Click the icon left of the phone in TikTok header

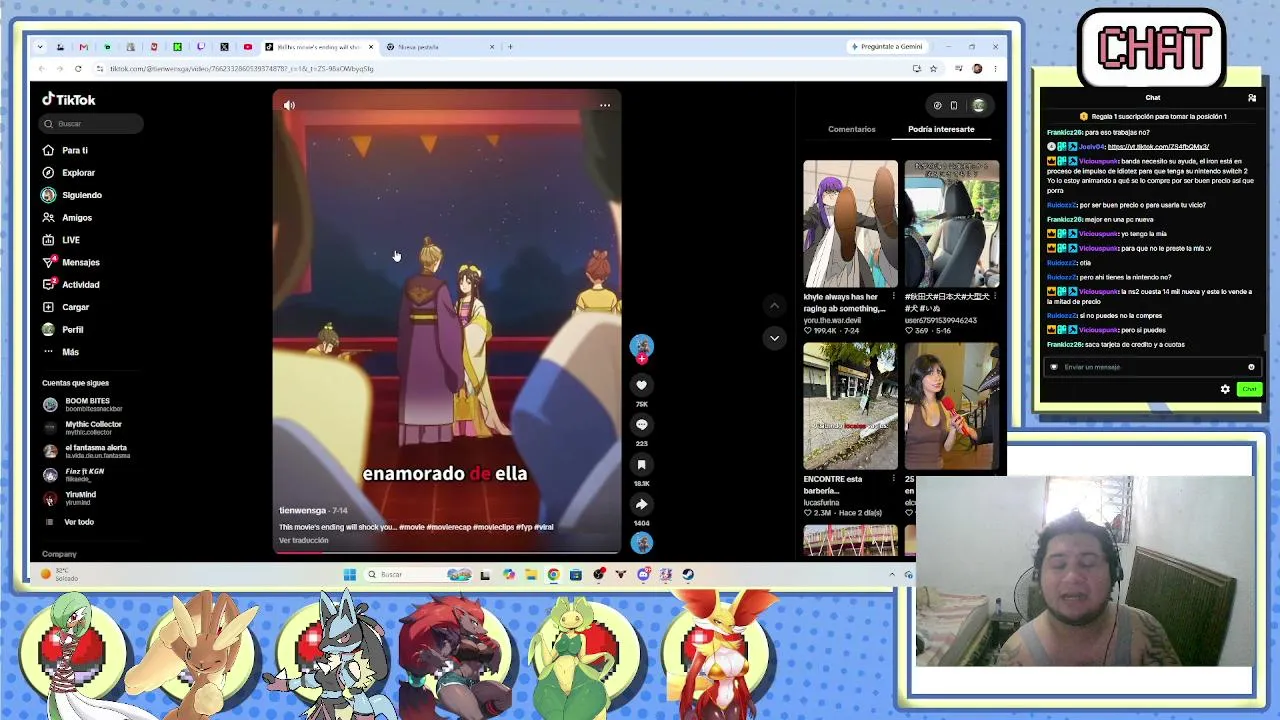(x=937, y=105)
